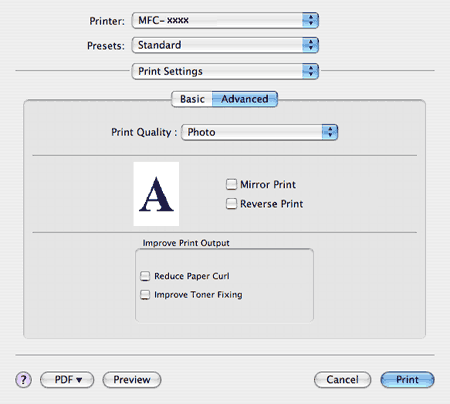Viewport: 450px width, 404px height.
Task: Click the Printer popup arrow stepper
Action: pyautogui.click(x=310, y=20)
